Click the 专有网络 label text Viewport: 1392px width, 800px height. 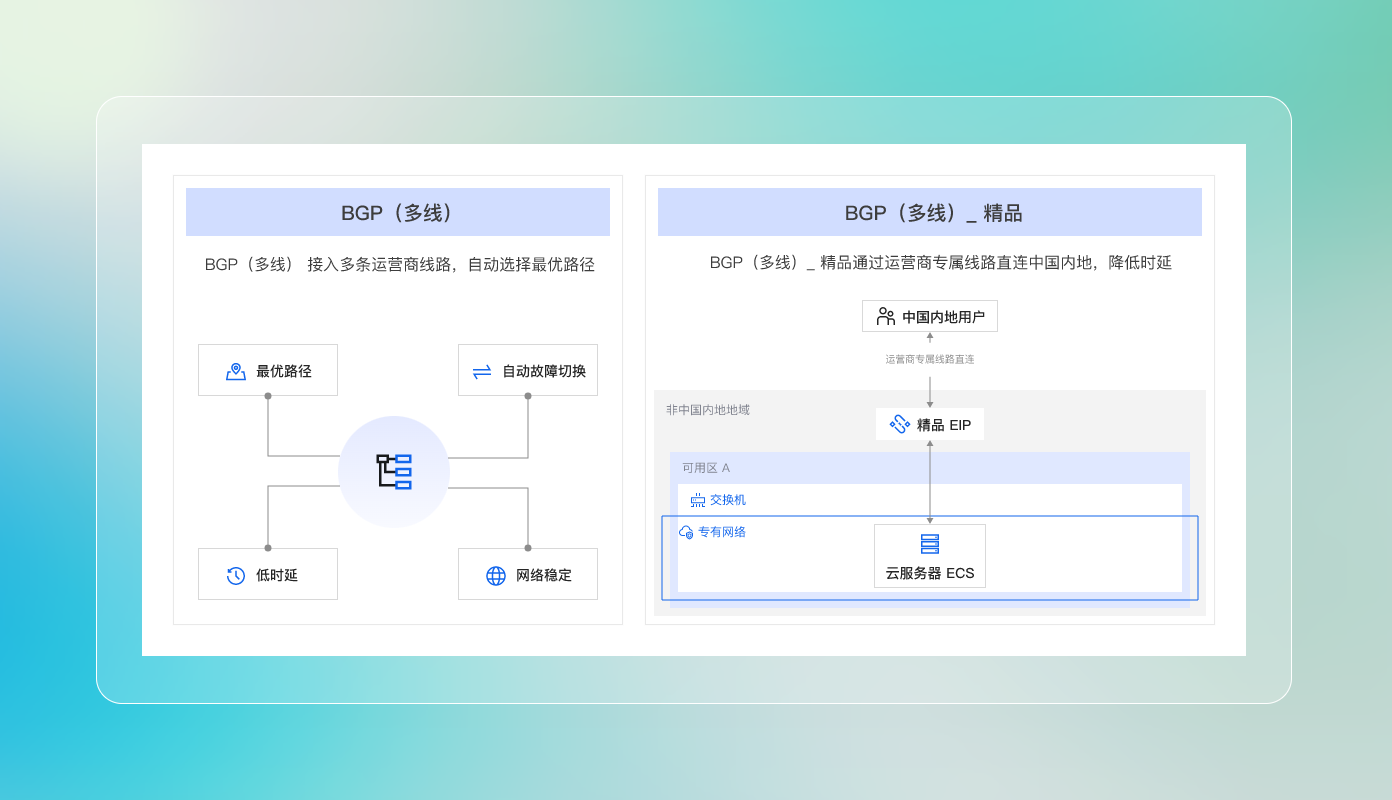722,532
